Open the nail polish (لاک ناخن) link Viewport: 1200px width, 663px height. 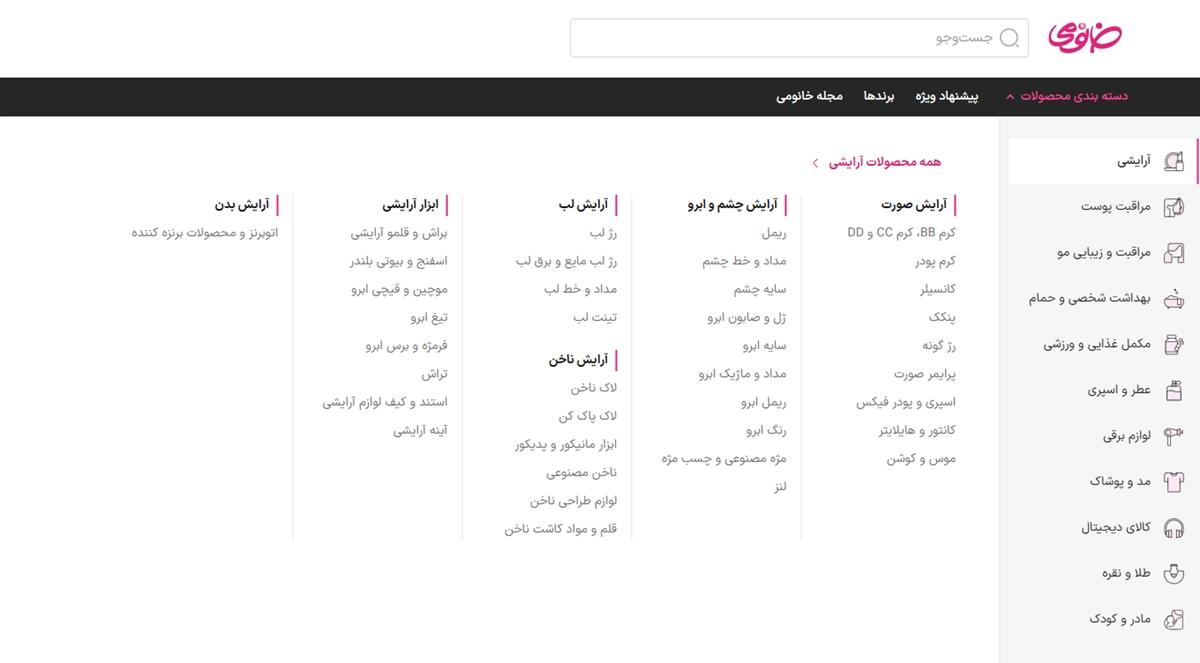(594, 388)
